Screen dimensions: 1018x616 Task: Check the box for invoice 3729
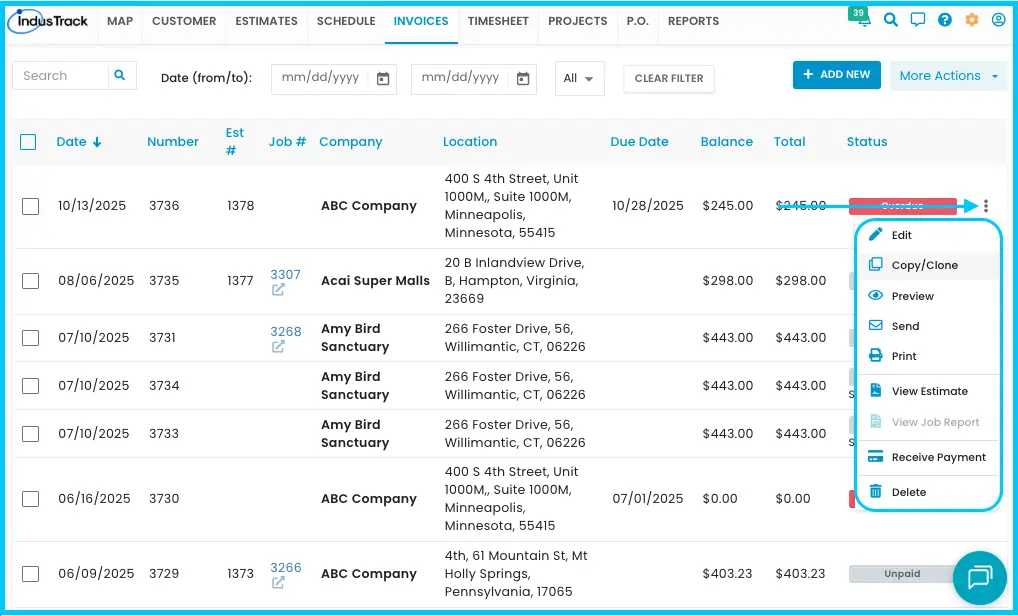[x=31, y=574]
